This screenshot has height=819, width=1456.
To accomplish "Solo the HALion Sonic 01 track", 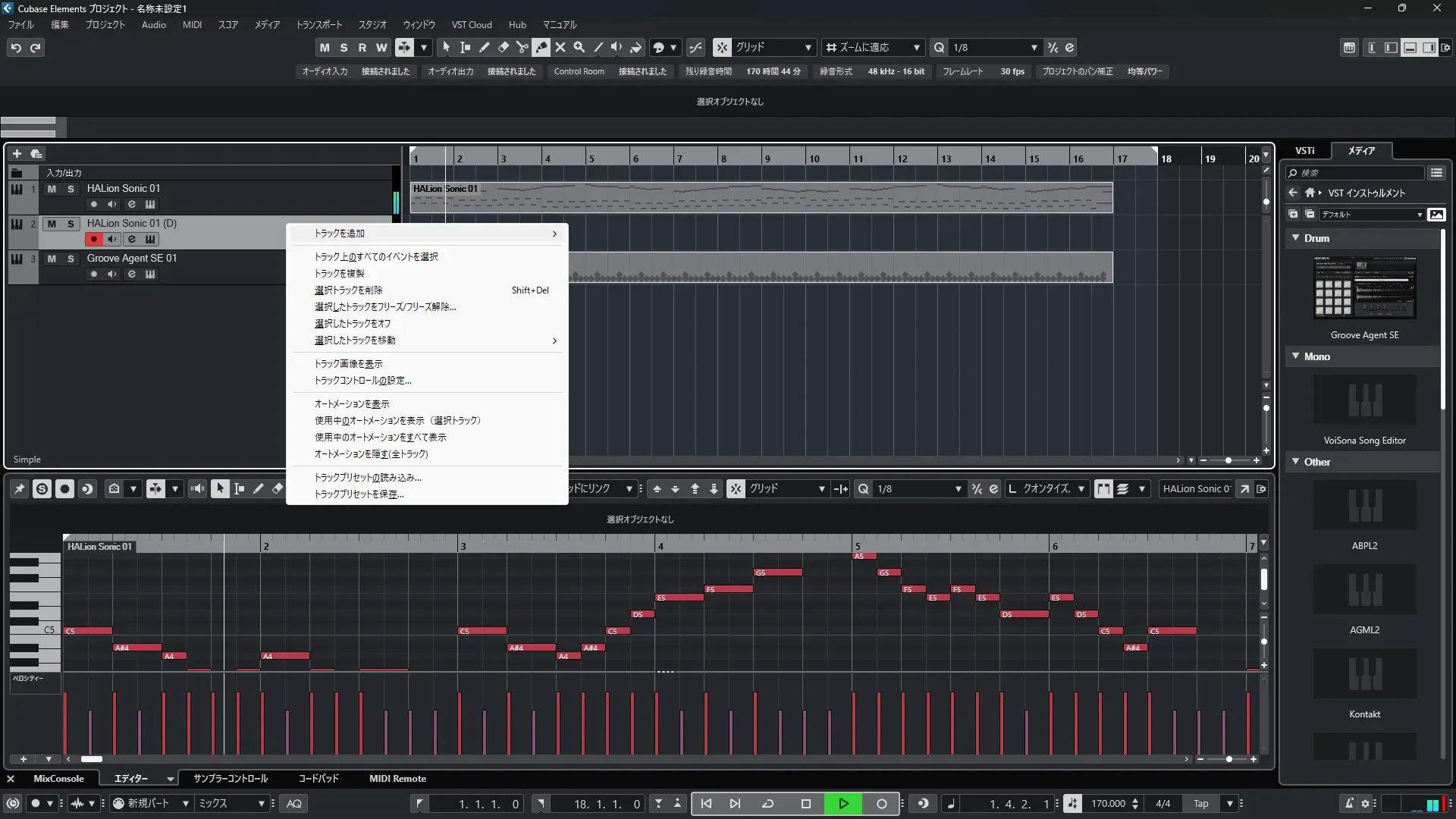I will pyautogui.click(x=71, y=189).
